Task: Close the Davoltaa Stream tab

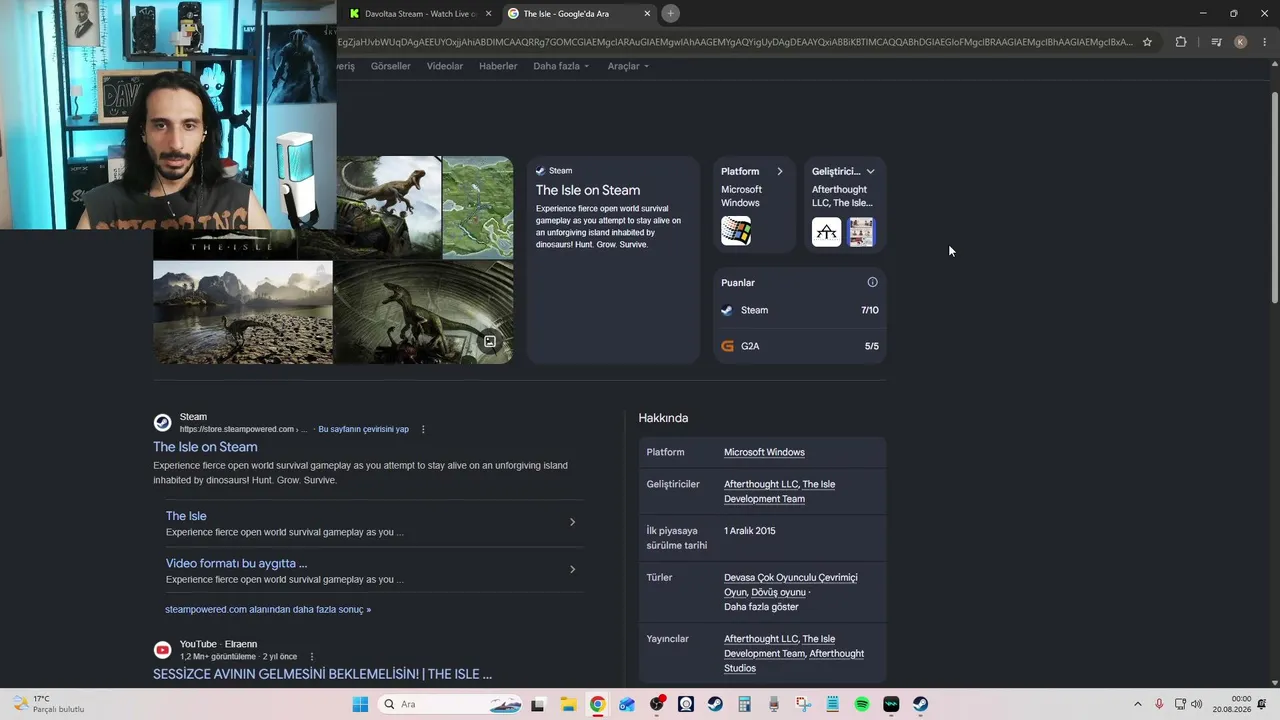Action: click(x=488, y=14)
